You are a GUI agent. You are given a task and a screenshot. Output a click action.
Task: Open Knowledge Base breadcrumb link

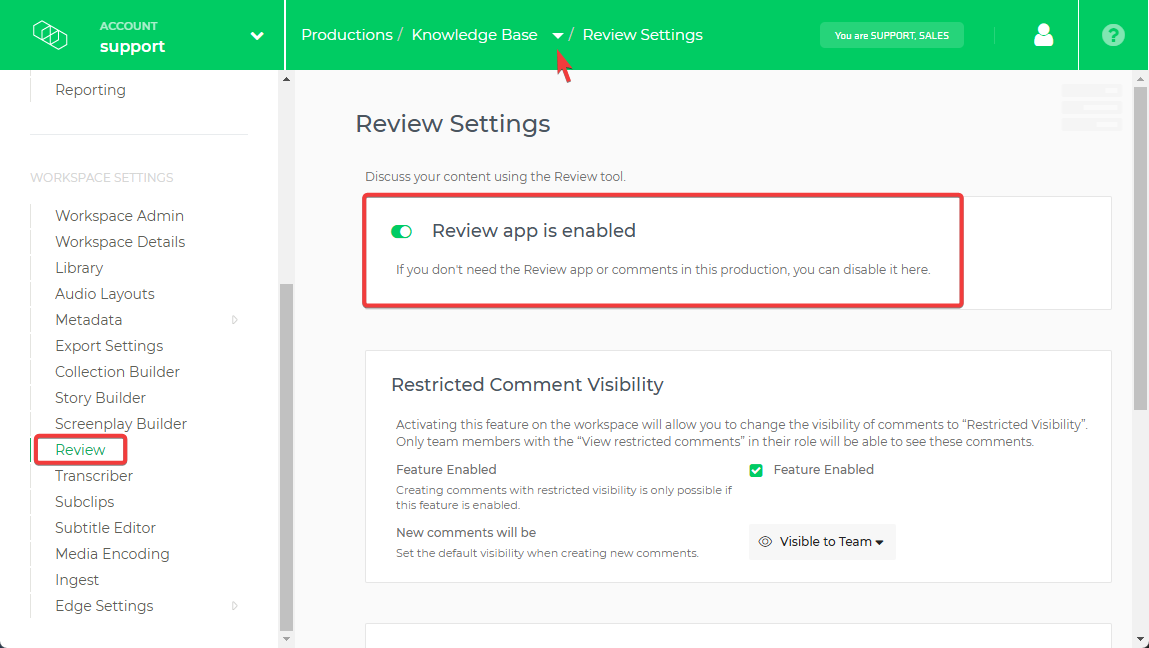click(x=474, y=34)
